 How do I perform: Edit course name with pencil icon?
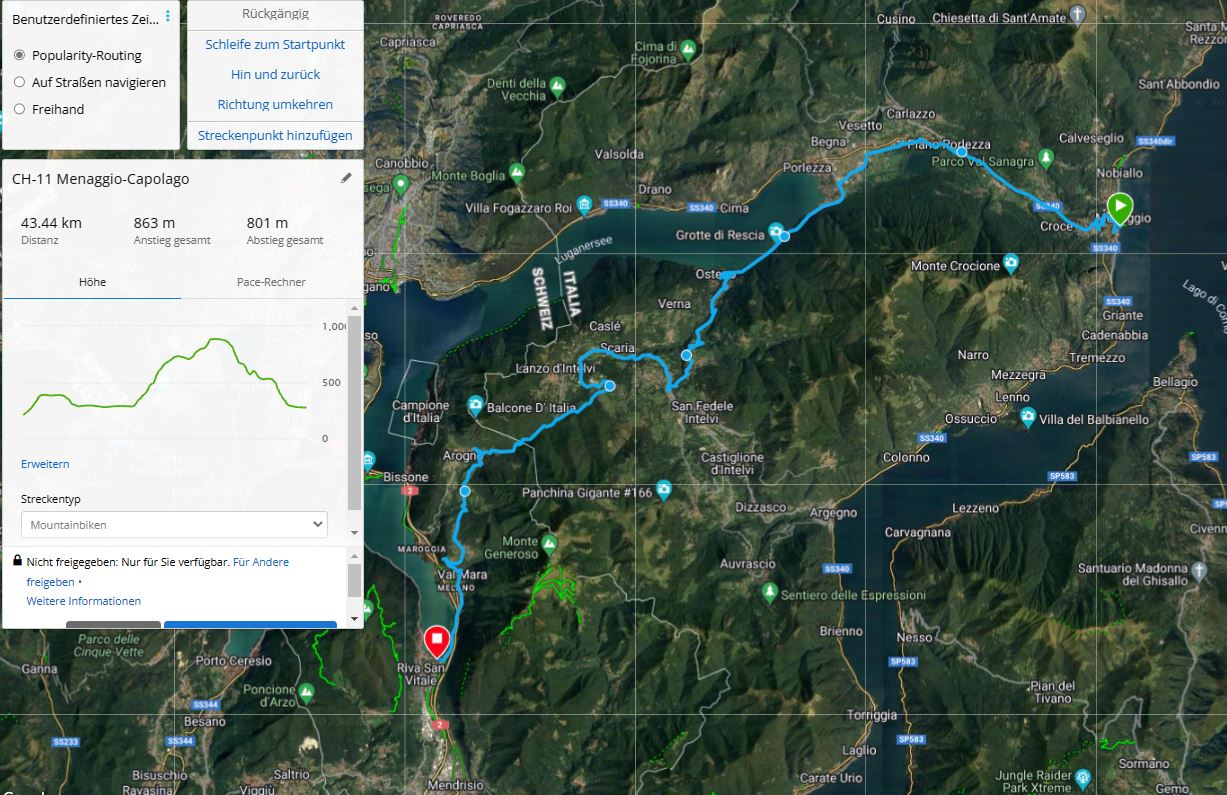(347, 178)
